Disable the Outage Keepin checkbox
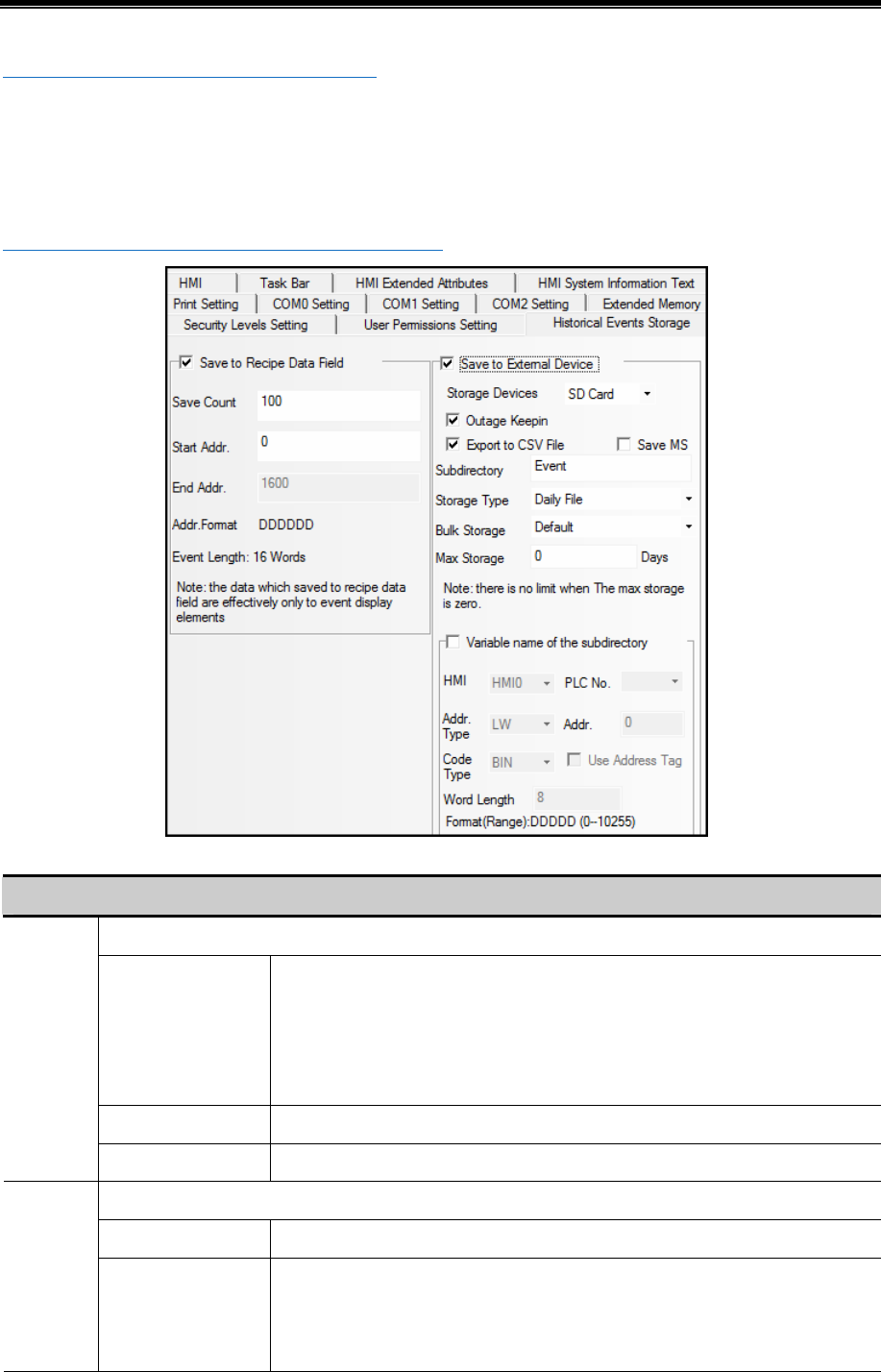Image resolution: width=881 pixels, height=1372 pixels. [x=453, y=421]
